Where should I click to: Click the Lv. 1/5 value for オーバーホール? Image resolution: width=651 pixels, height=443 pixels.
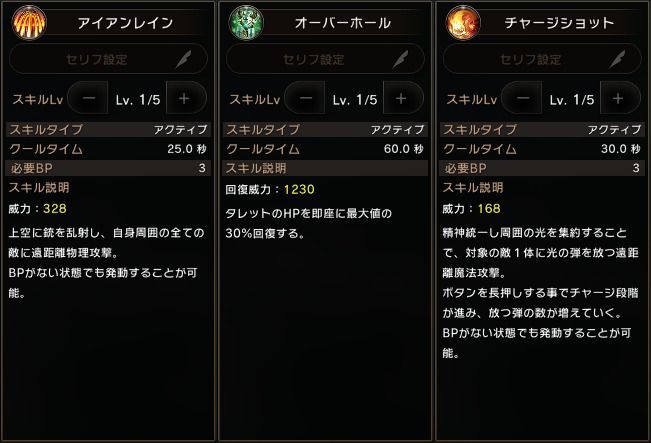(353, 98)
